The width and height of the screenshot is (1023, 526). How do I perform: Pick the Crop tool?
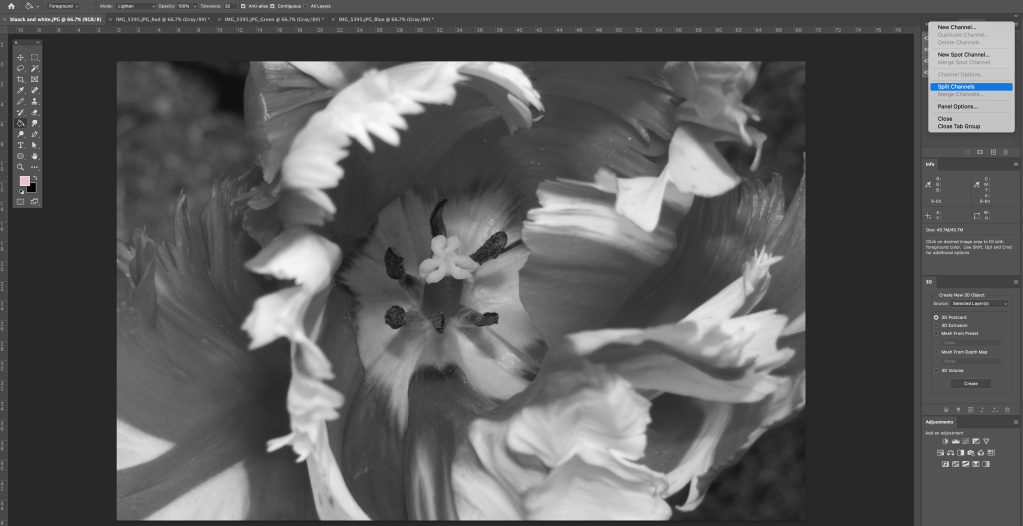click(20, 79)
